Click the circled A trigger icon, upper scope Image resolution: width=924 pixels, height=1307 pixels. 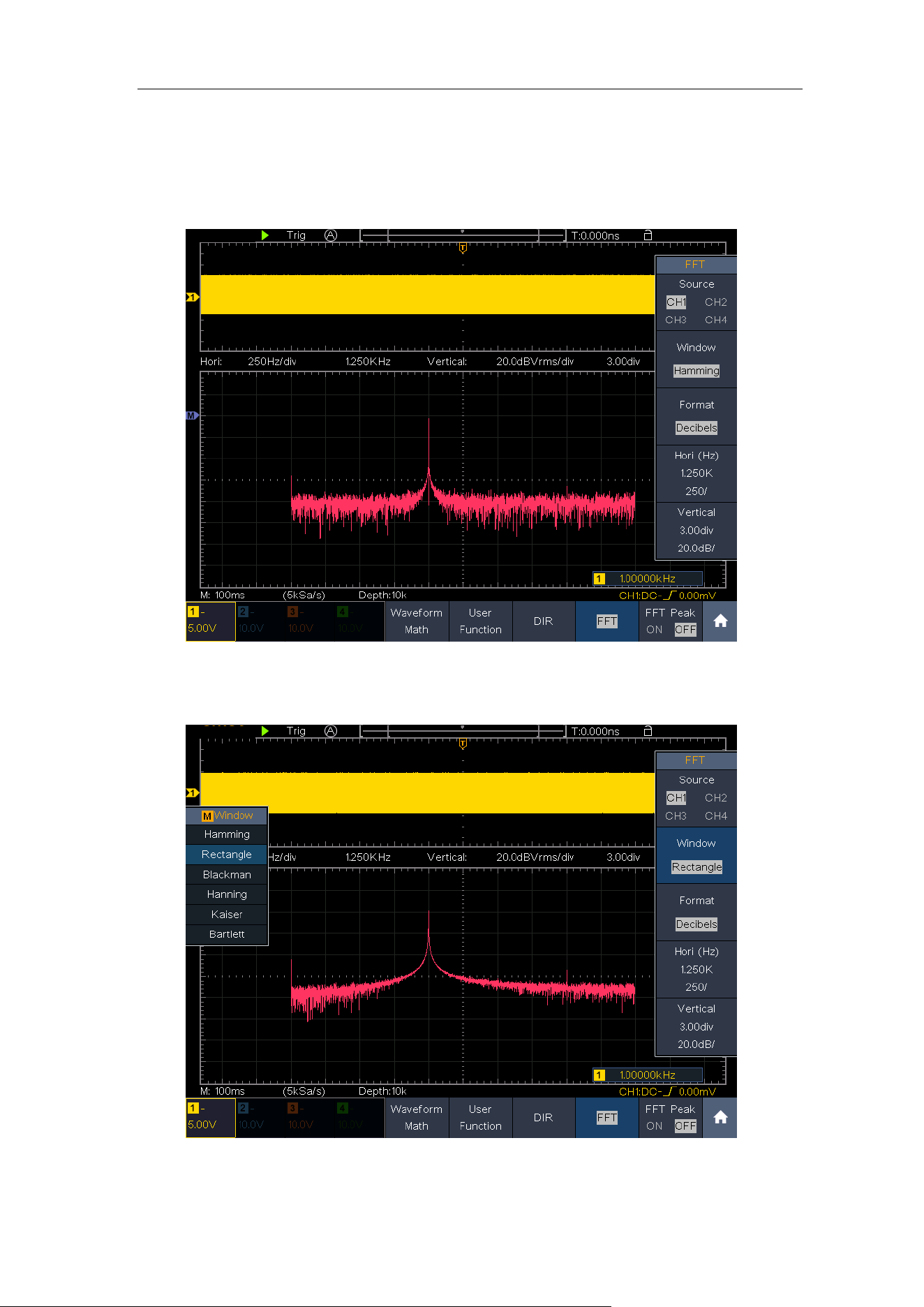(x=331, y=235)
